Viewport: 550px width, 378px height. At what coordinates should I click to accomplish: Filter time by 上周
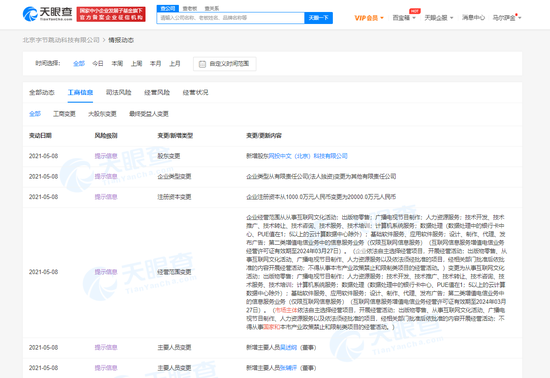pos(136,63)
